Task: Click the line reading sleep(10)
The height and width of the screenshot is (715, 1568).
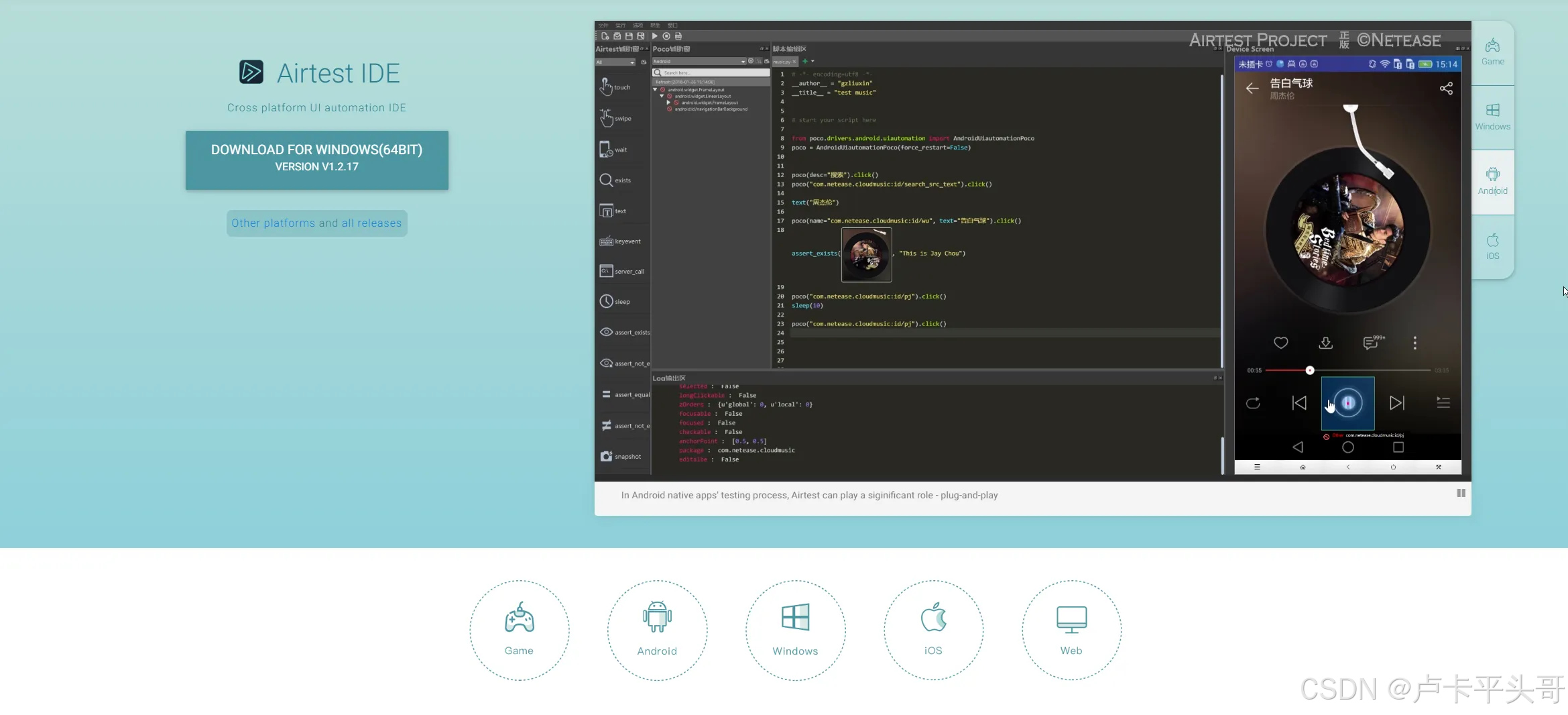Action: coord(807,306)
